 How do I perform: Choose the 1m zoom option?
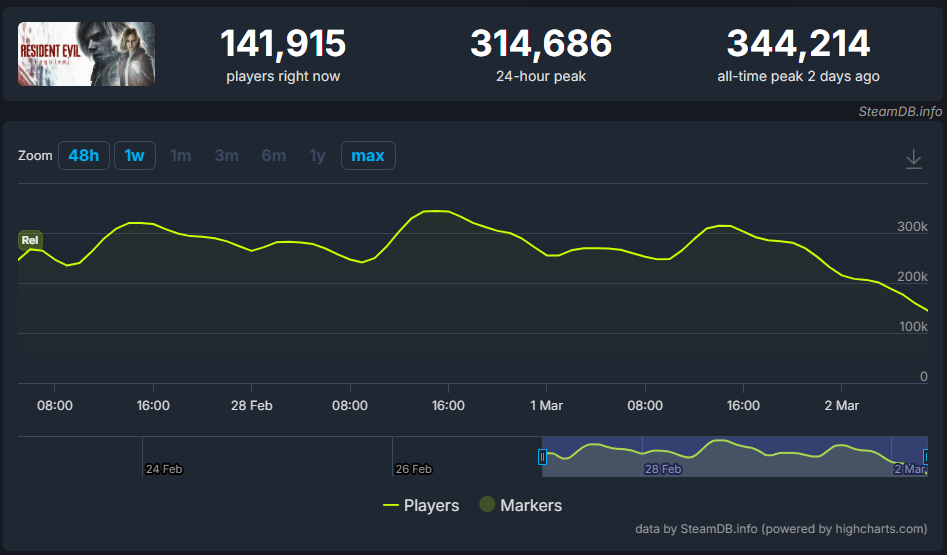pyautogui.click(x=181, y=156)
